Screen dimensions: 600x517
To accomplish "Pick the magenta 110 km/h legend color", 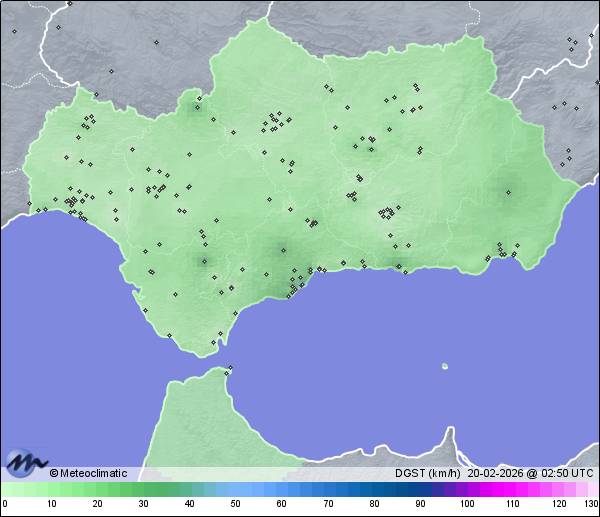I will (513, 489).
